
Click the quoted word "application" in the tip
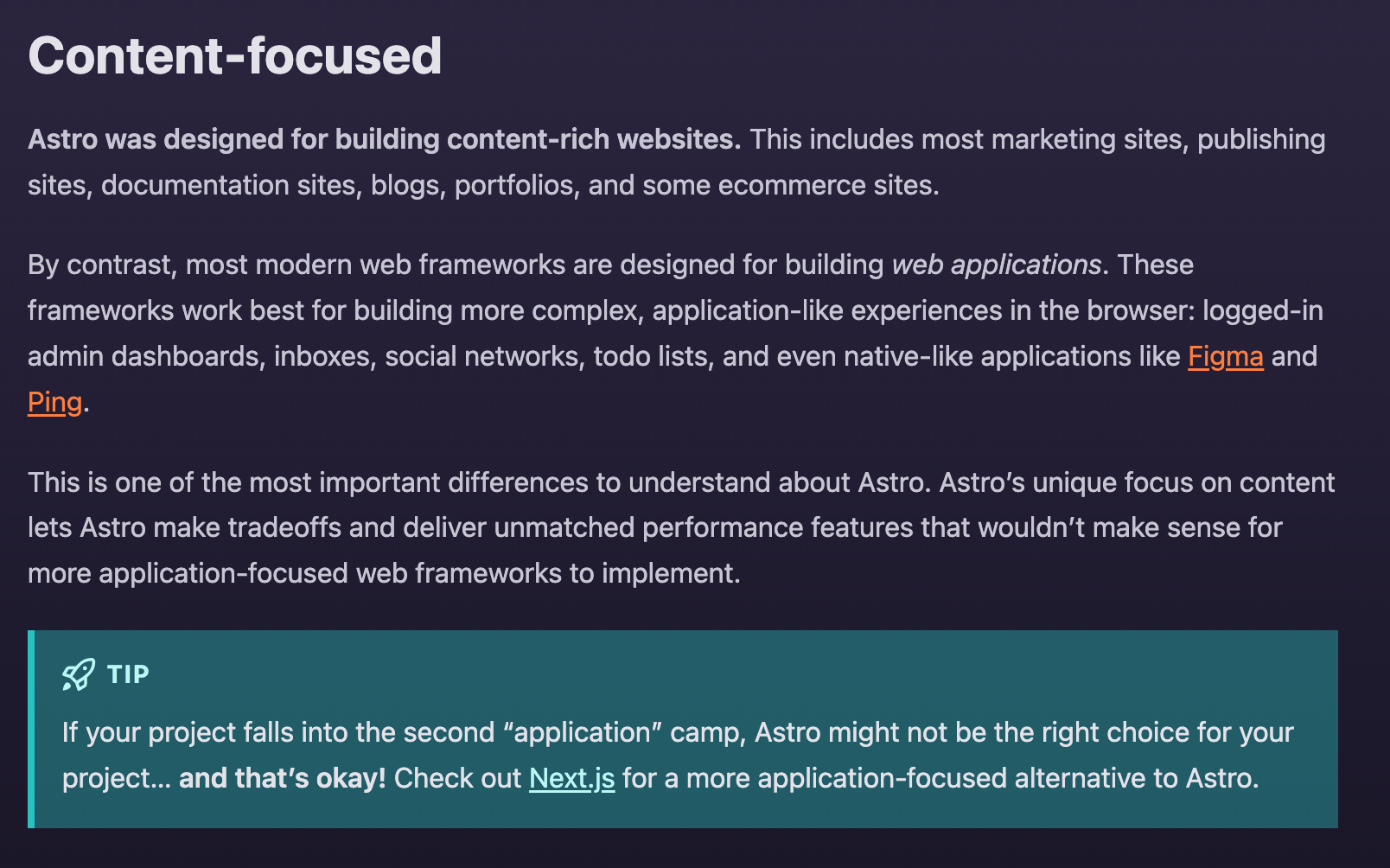coord(583,732)
